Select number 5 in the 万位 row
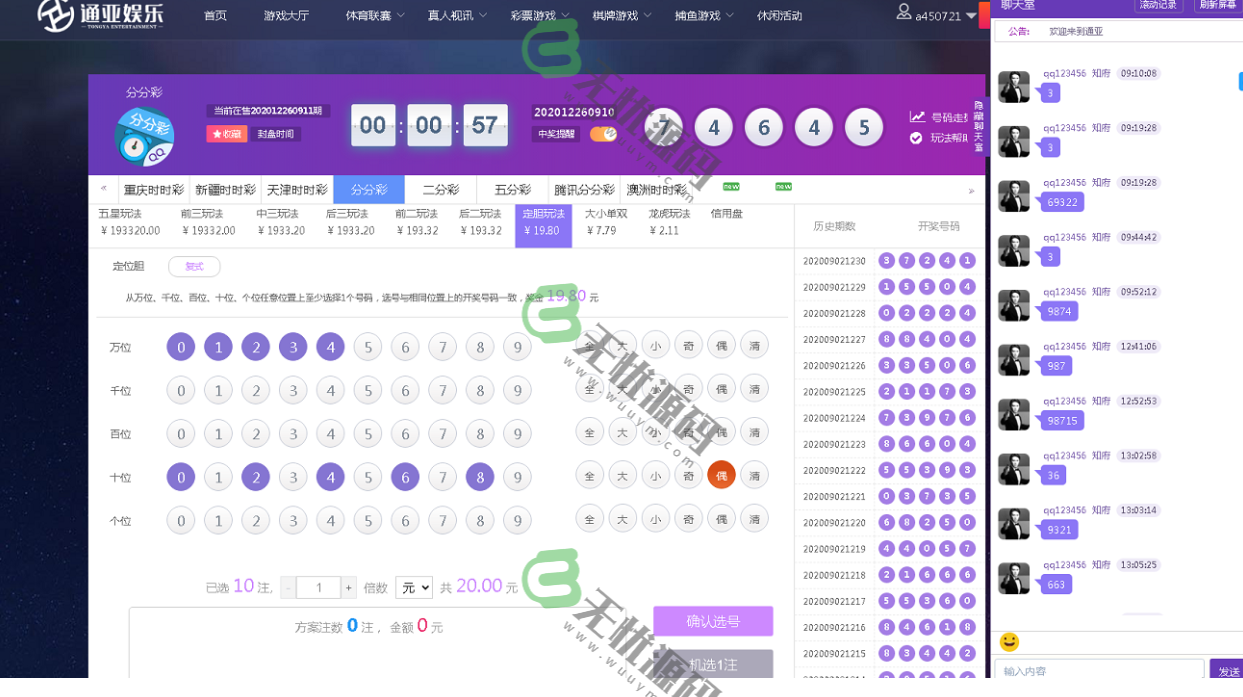1243x697 pixels. pyautogui.click(x=367, y=347)
